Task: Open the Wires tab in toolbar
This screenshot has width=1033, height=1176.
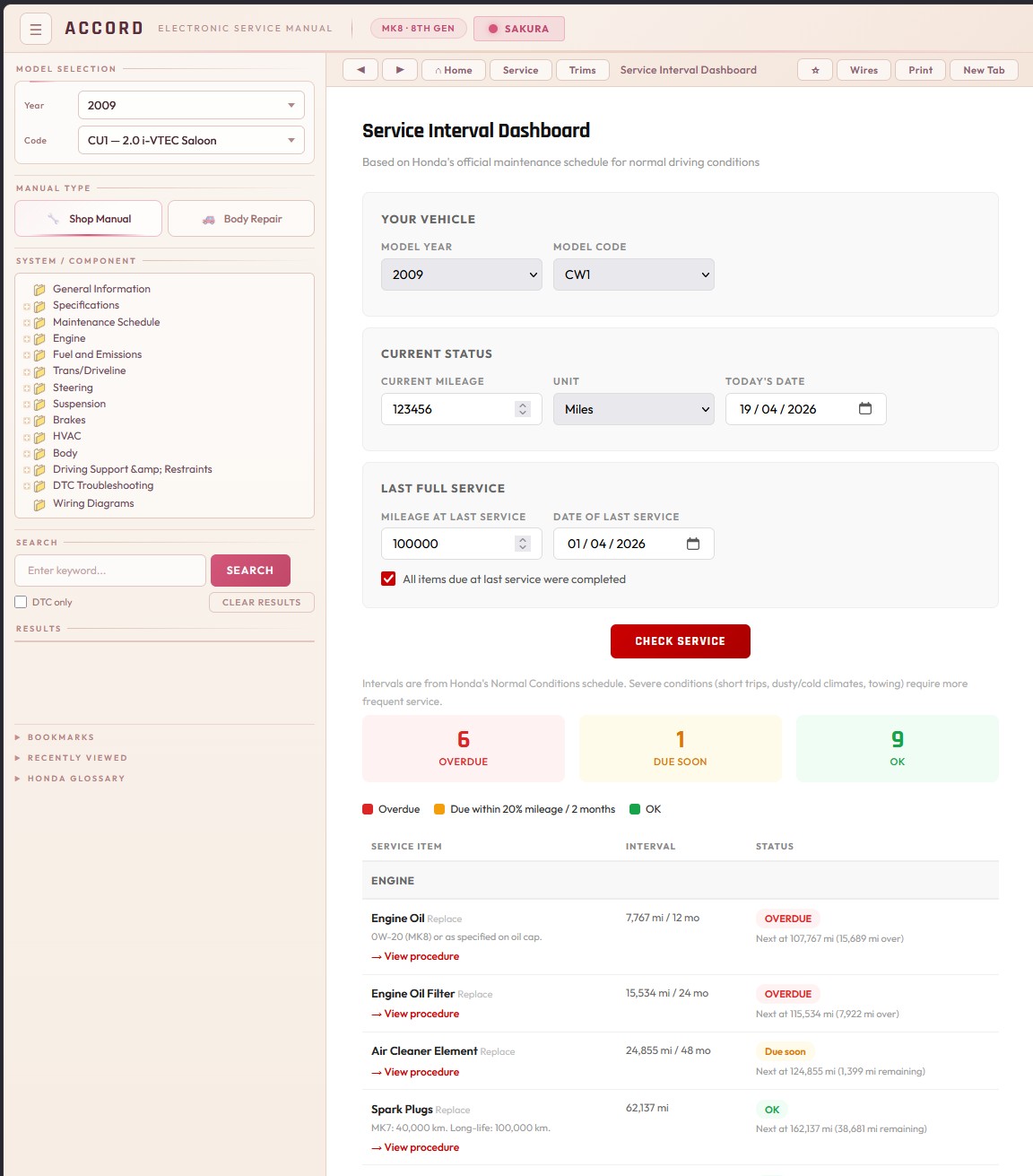Action: click(864, 70)
